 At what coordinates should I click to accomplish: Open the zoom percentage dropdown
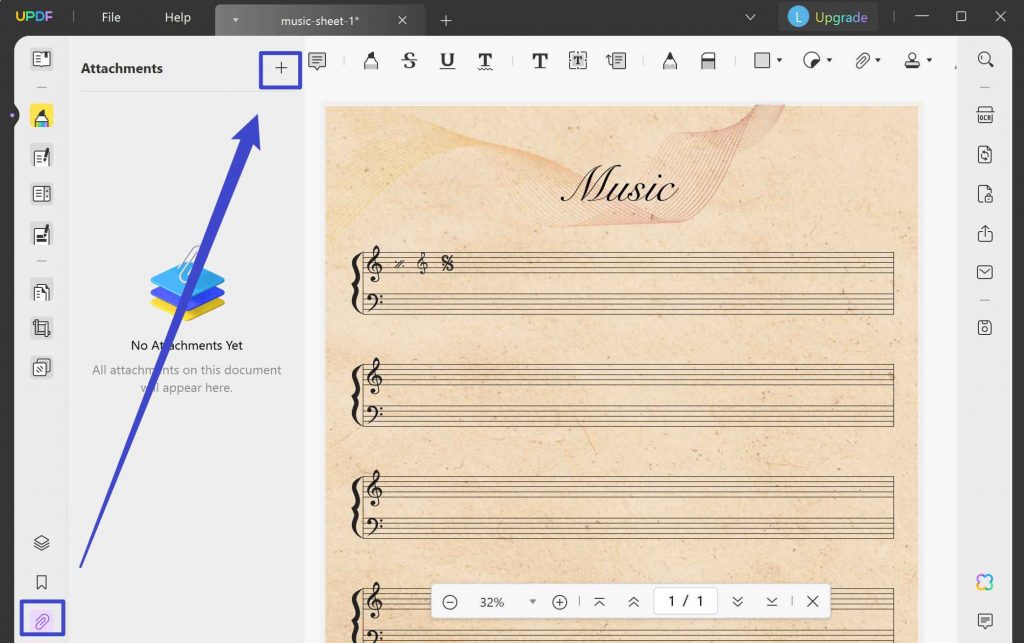531,601
